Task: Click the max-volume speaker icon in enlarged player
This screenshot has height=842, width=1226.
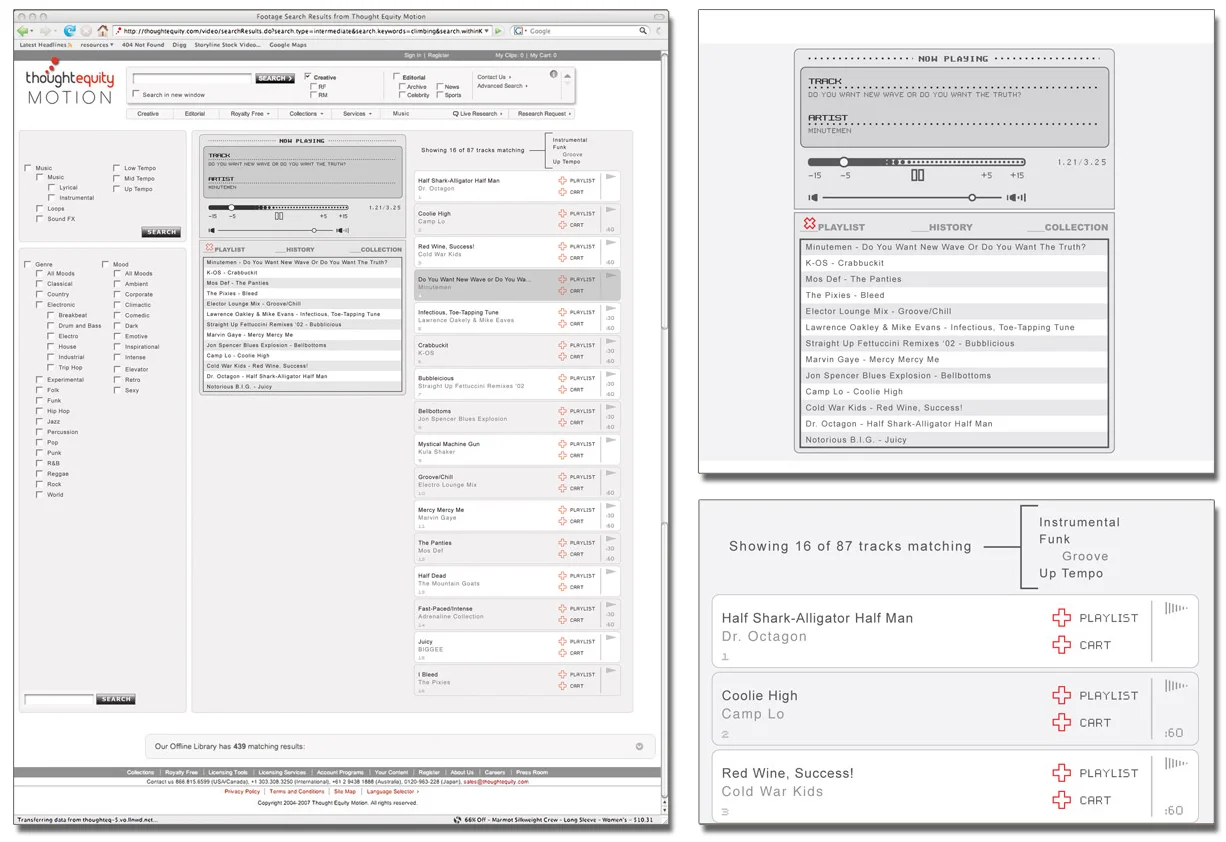Action: pyautogui.click(x=1016, y=198)
